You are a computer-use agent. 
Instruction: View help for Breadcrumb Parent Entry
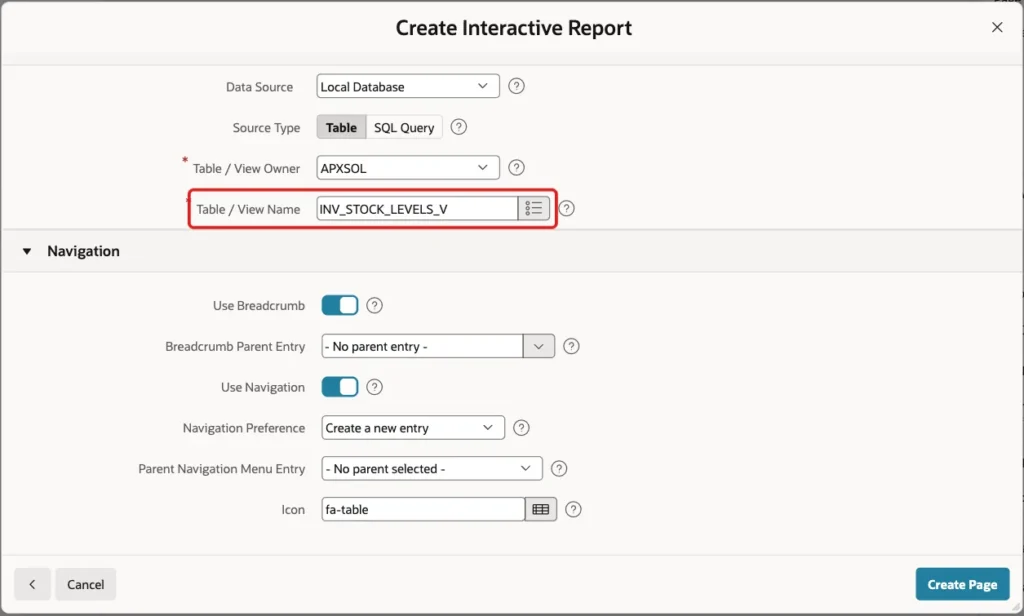(x=571, y=346)
